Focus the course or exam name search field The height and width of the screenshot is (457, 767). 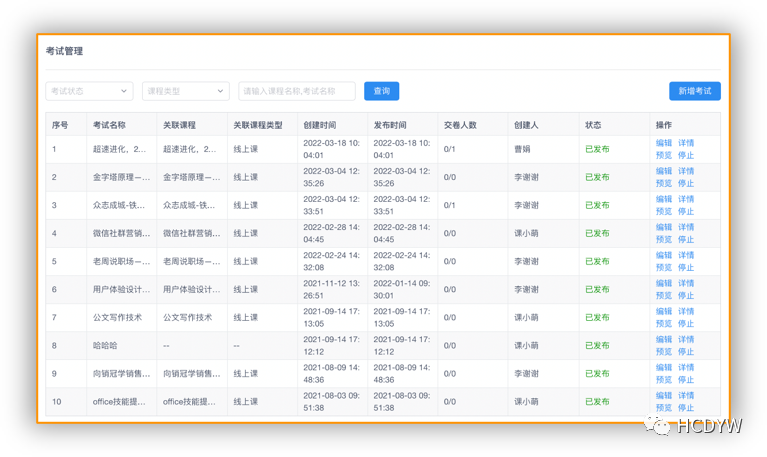[x=297, y=91]
